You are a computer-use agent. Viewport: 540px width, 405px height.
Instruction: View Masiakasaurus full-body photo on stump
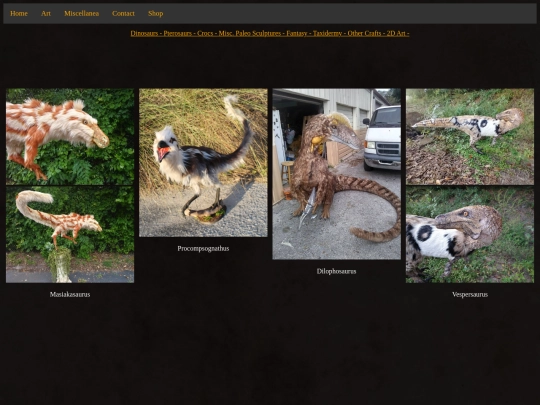coord(70,235)
